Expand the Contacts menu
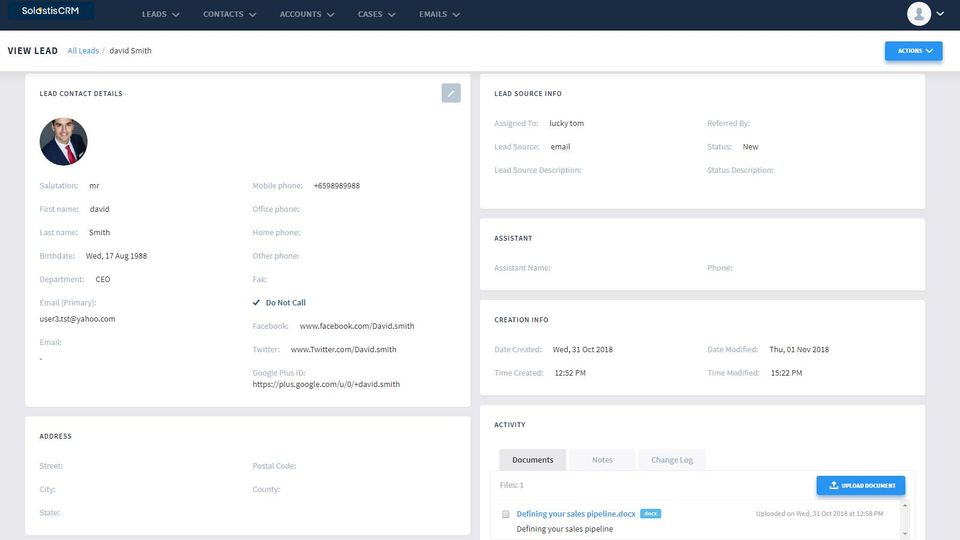This screenshot has width=960, height=540. pyautogui.click(x=230, y=14)
